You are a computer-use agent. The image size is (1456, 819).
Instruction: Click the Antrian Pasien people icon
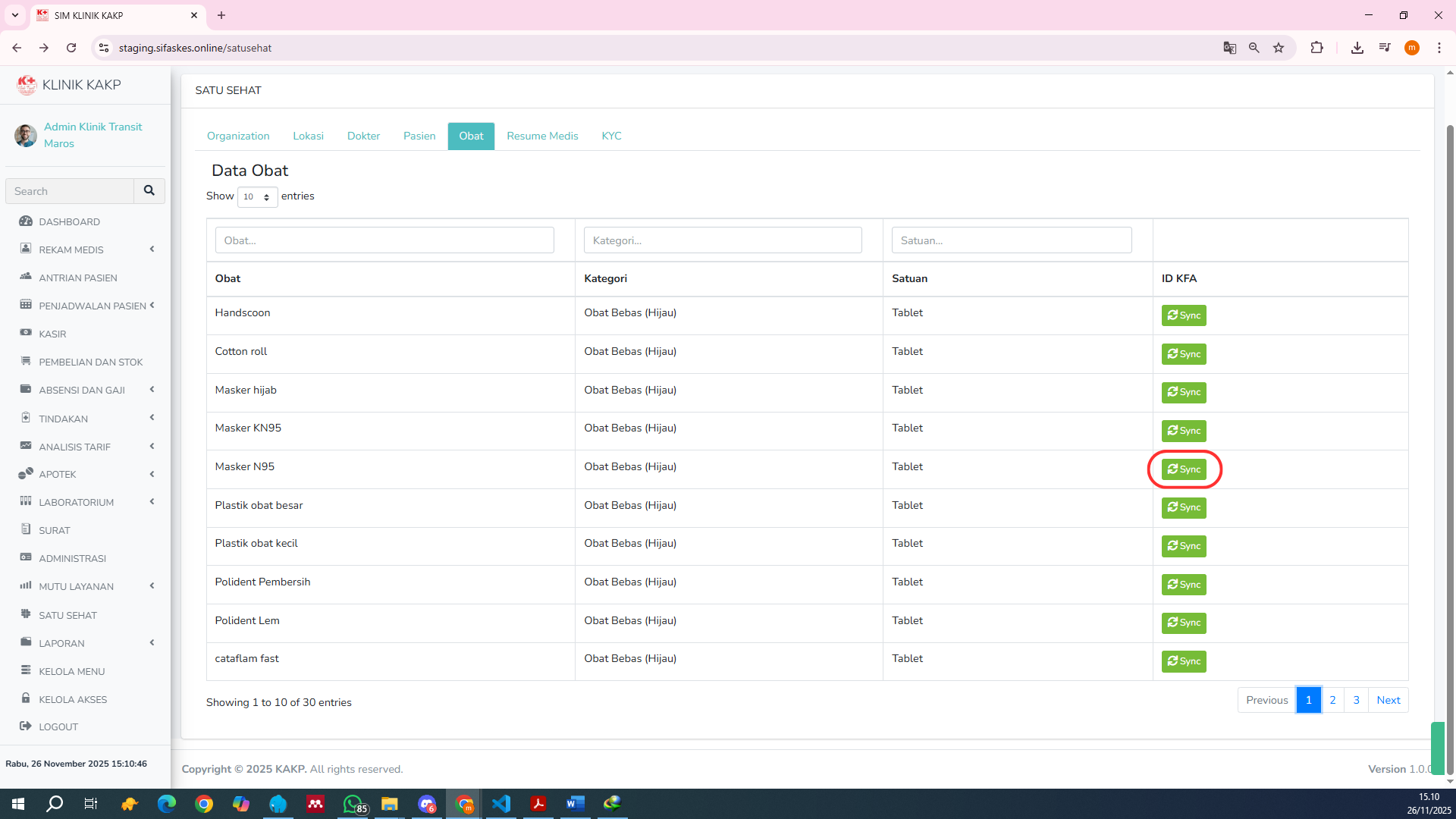(26, 277)
